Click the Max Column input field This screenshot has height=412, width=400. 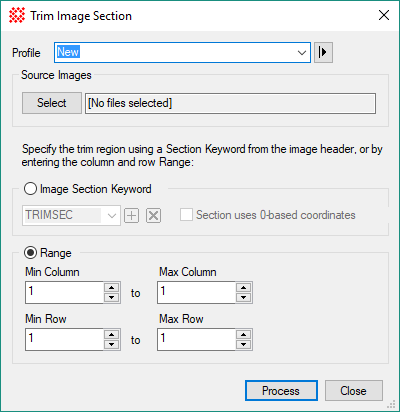click(x=197, y=292)
